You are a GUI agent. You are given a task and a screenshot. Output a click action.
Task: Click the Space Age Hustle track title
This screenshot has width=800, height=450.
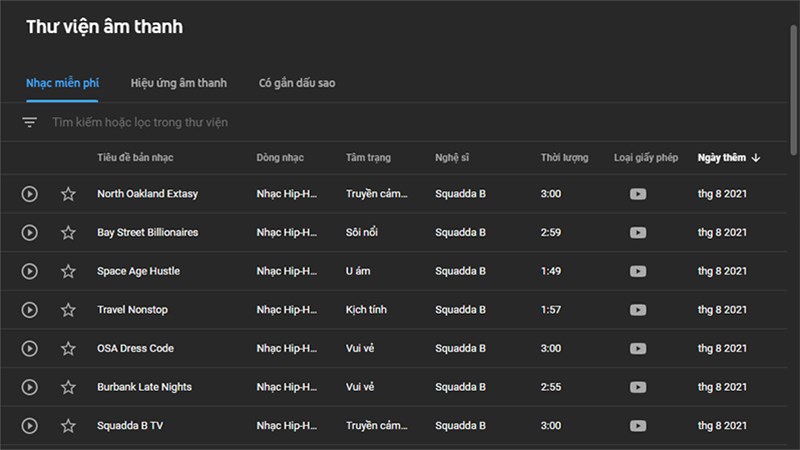coord(138,271)
